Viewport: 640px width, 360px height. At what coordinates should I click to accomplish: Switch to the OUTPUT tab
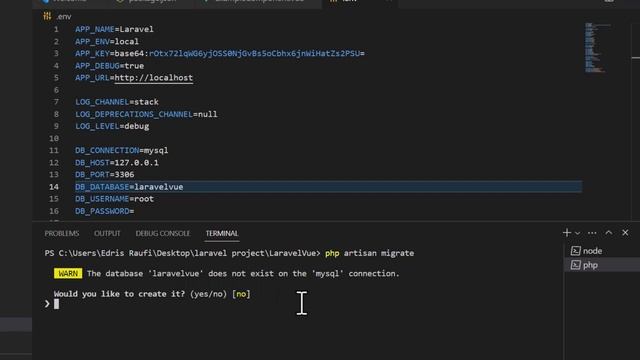click(107, 233)
